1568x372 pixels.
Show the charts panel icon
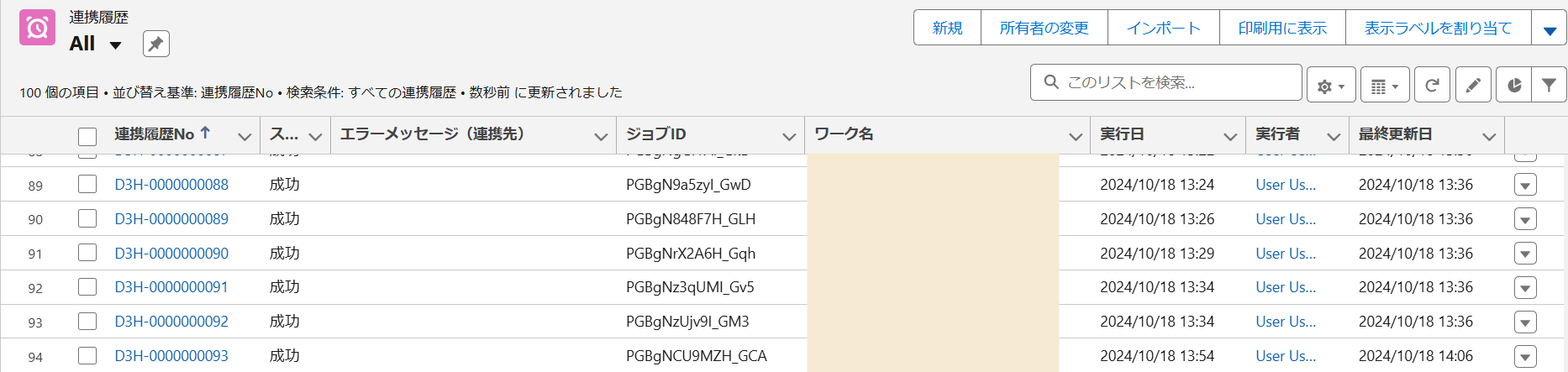tap(1513, 85)
